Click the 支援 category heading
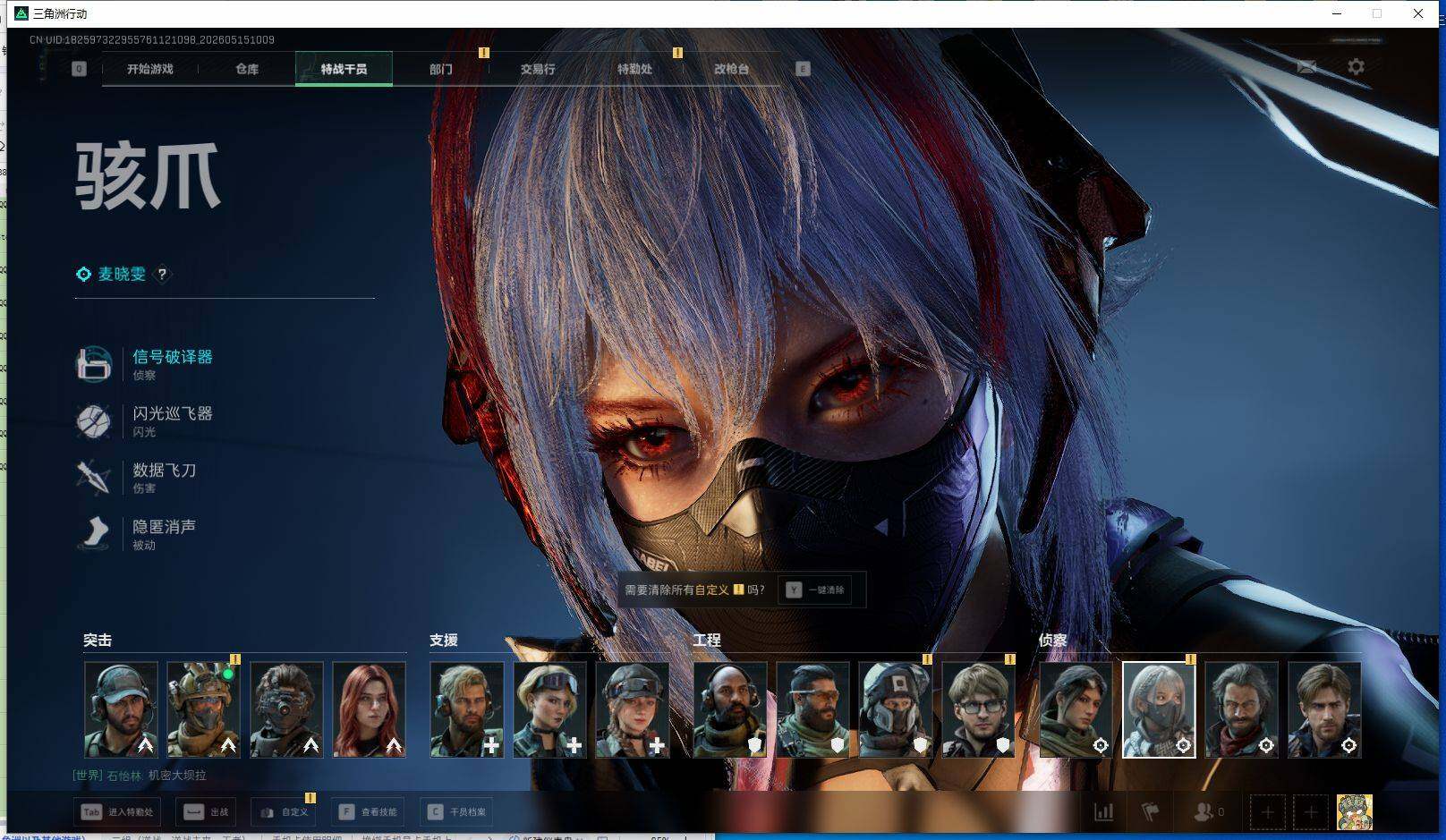 [x=444, y=641]
